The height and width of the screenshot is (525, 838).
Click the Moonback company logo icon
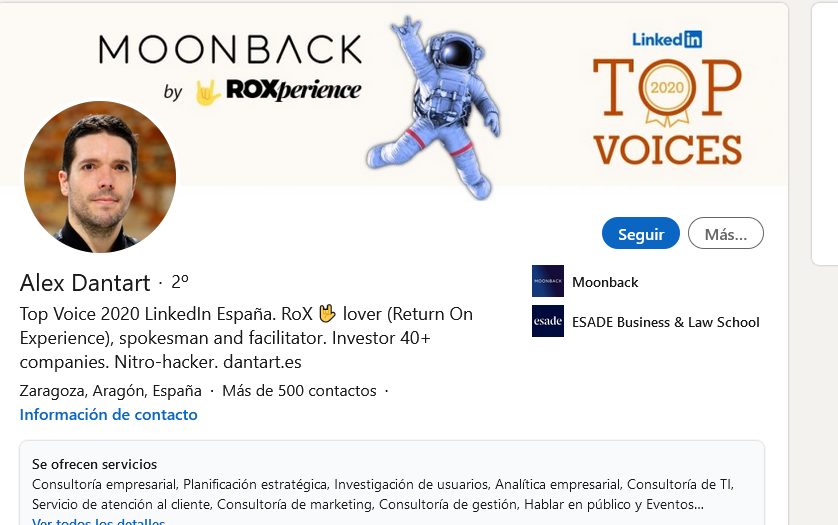click(x=548, y=281)
